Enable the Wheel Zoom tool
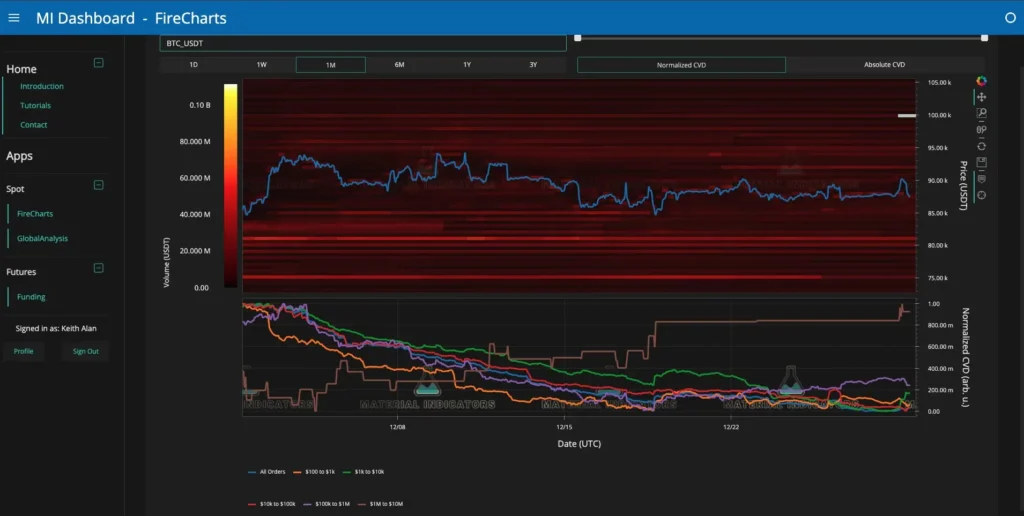 981,129
